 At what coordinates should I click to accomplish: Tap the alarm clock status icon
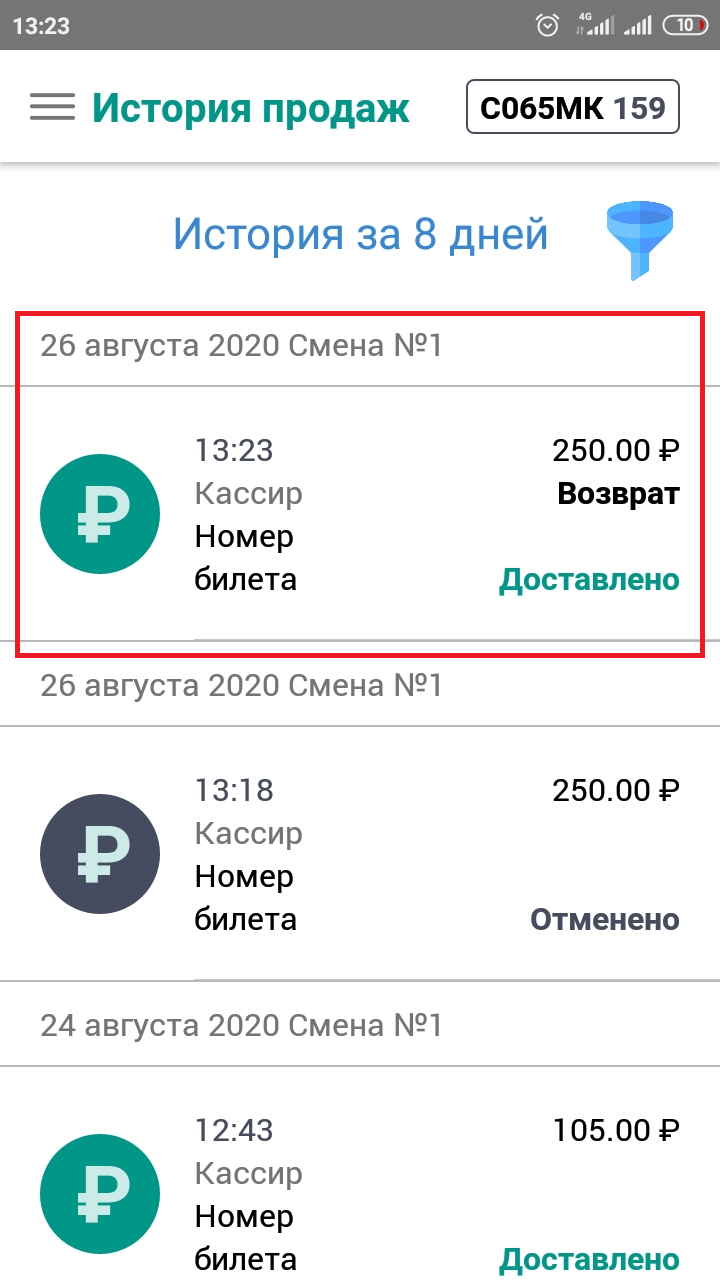click(x=548, y=25)
